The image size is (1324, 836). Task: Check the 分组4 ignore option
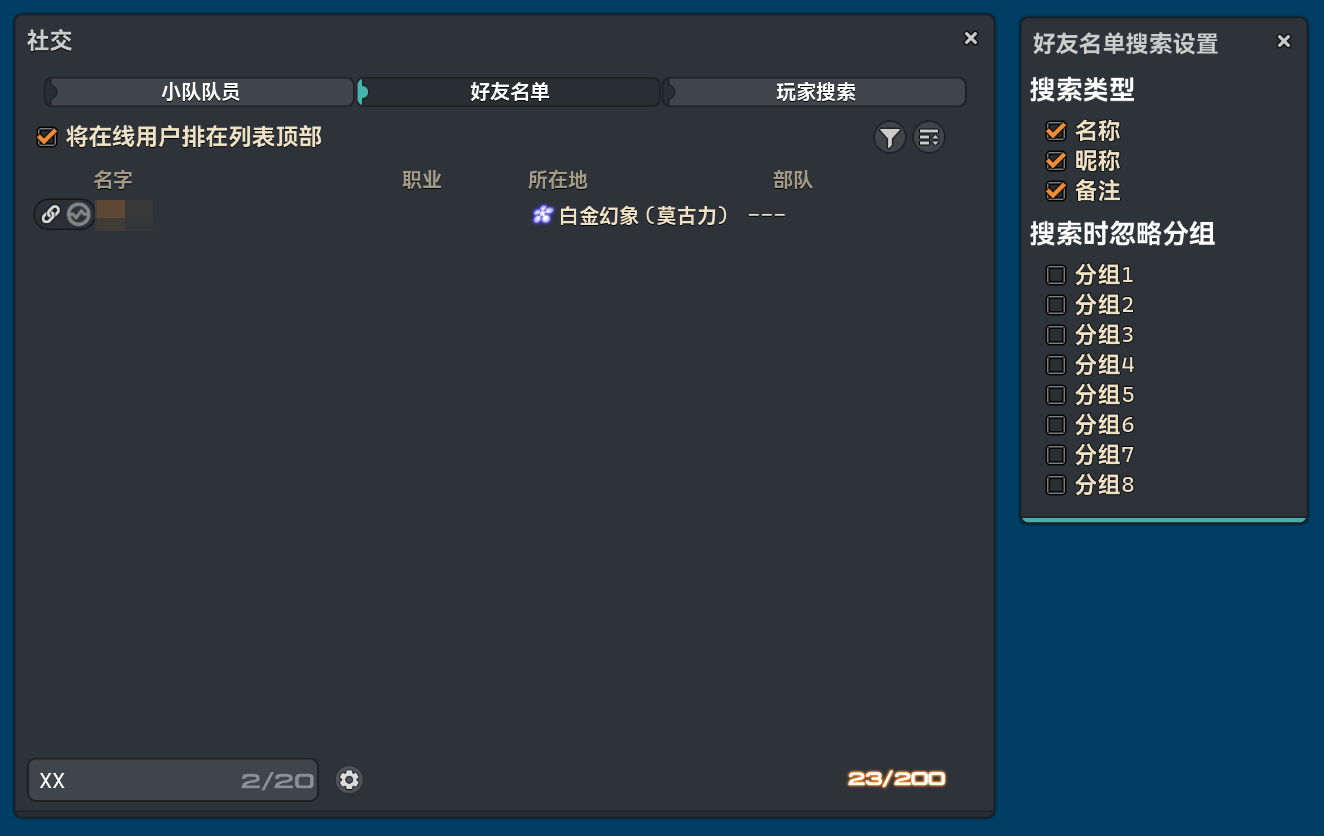pos(1056,364)
